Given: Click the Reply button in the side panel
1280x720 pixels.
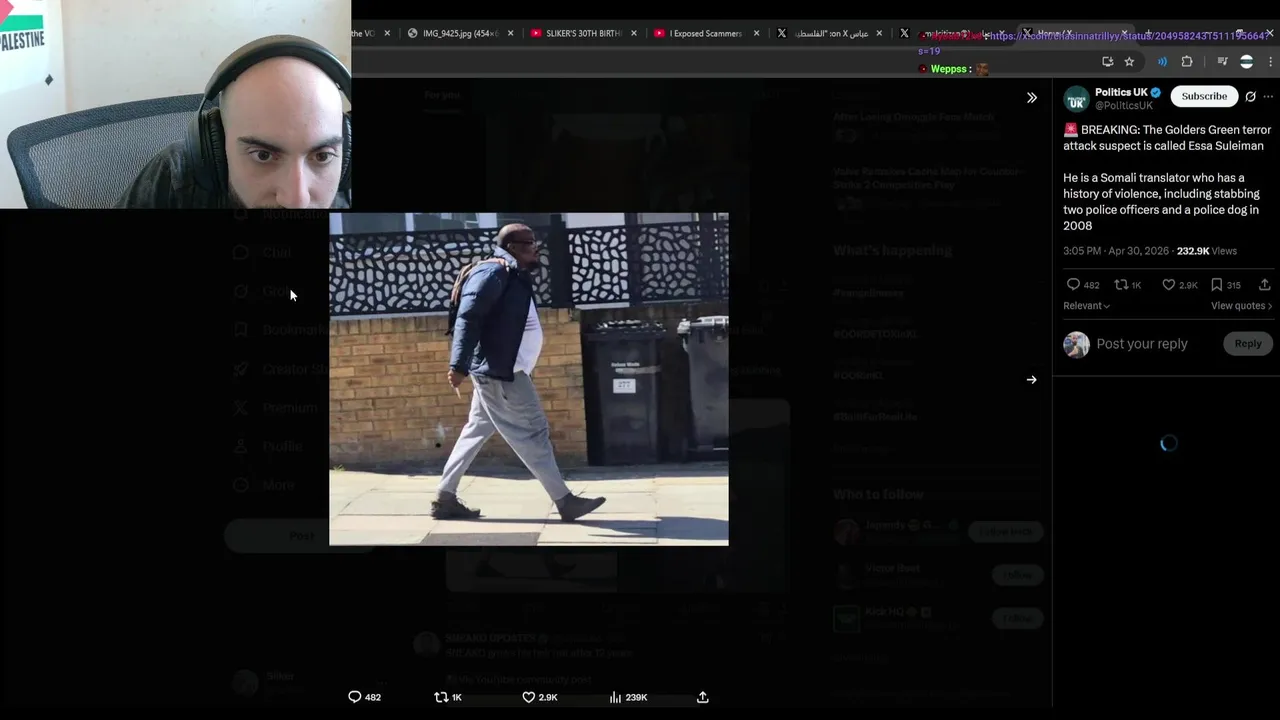Looking at the screenshot, I should click(x=1248, y=344).
